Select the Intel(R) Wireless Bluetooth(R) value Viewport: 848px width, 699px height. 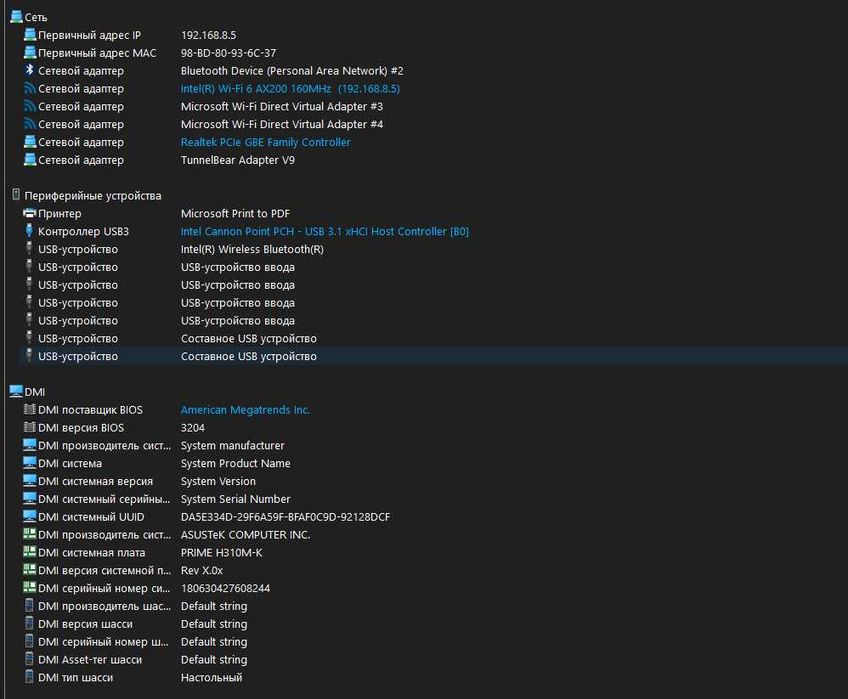[x=252, y=249]
